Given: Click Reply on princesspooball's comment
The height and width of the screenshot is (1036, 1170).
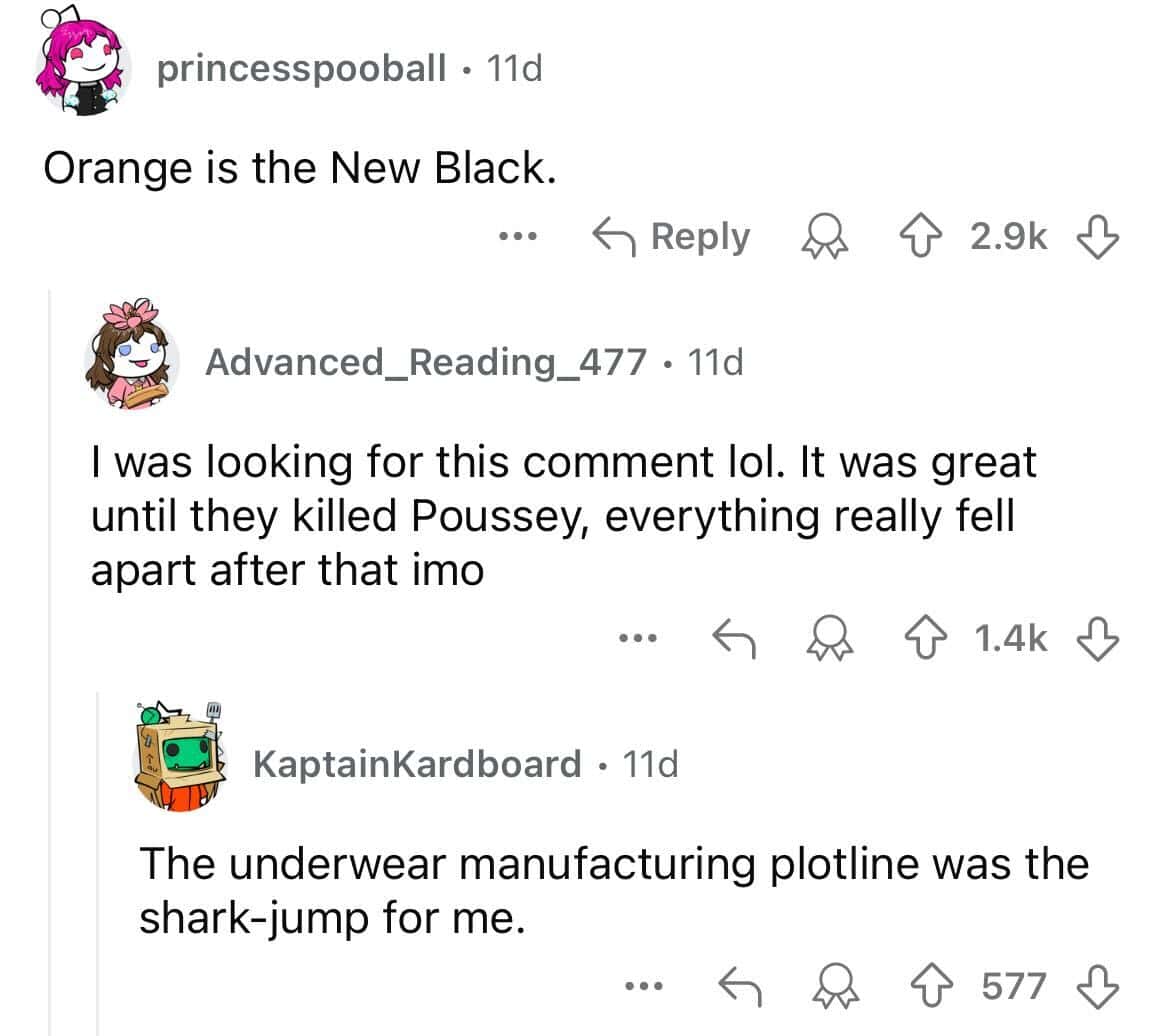Looking at the screenshot, I should point(672,237).
